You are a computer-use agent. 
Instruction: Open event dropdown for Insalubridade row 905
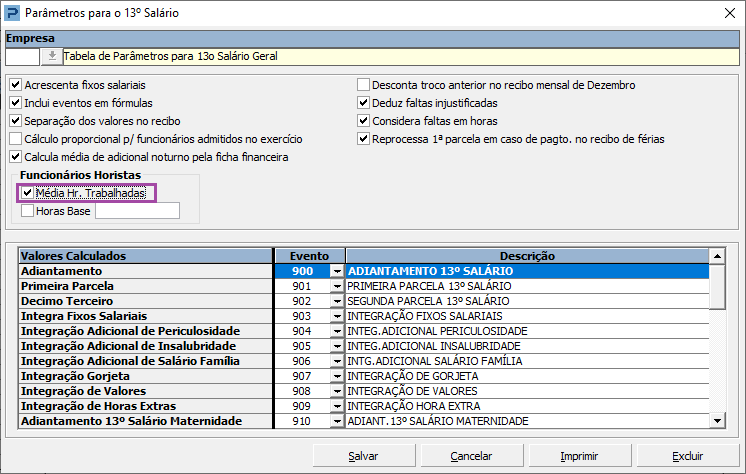pos(337,346)
